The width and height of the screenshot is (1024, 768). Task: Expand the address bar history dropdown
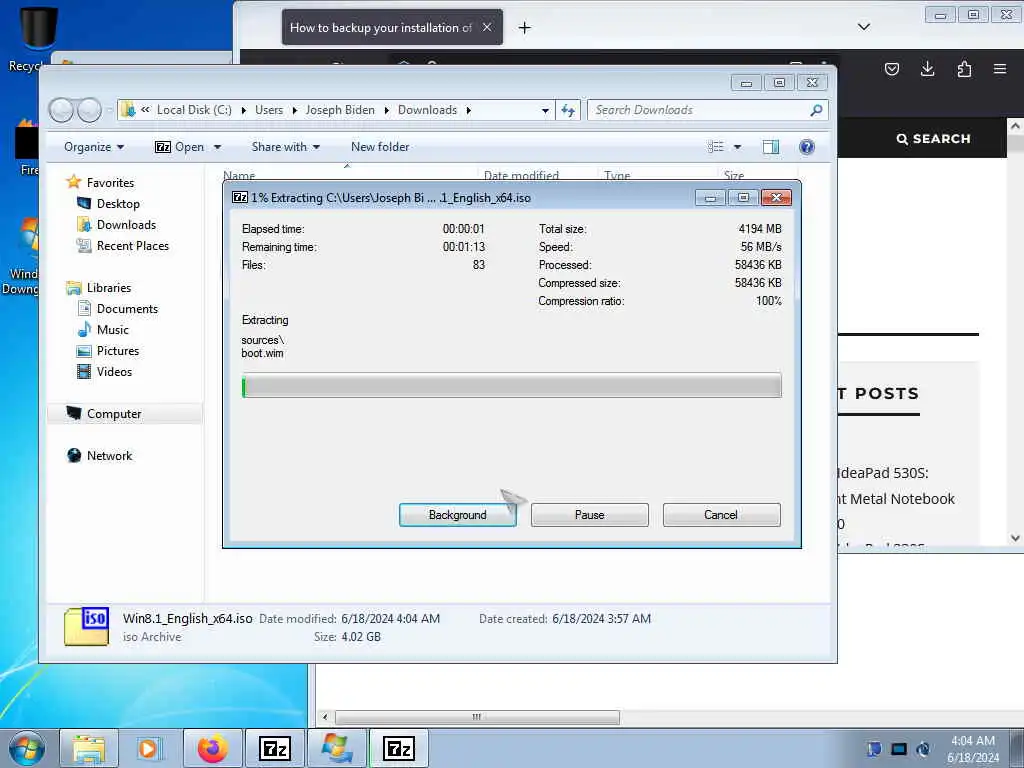(x=545, y=110)
